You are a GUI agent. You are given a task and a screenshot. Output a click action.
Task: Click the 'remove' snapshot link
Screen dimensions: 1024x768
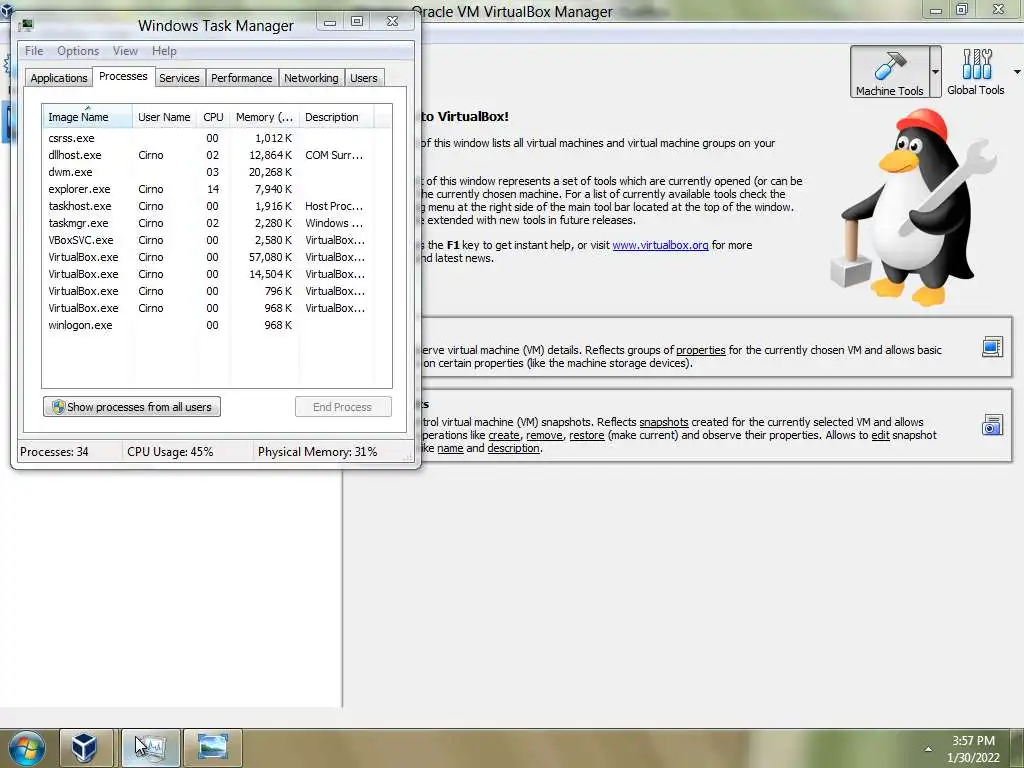pyautogui.click(x=544, y=435)
